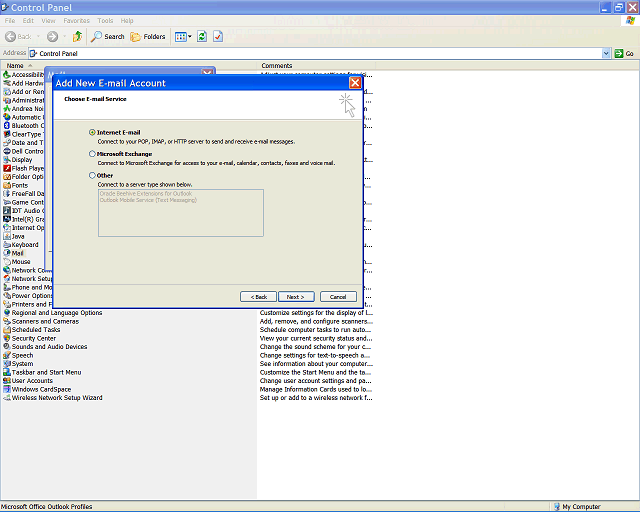640x512 pixels.
Task: Toggle the Folders pane button
Action: 148,37
